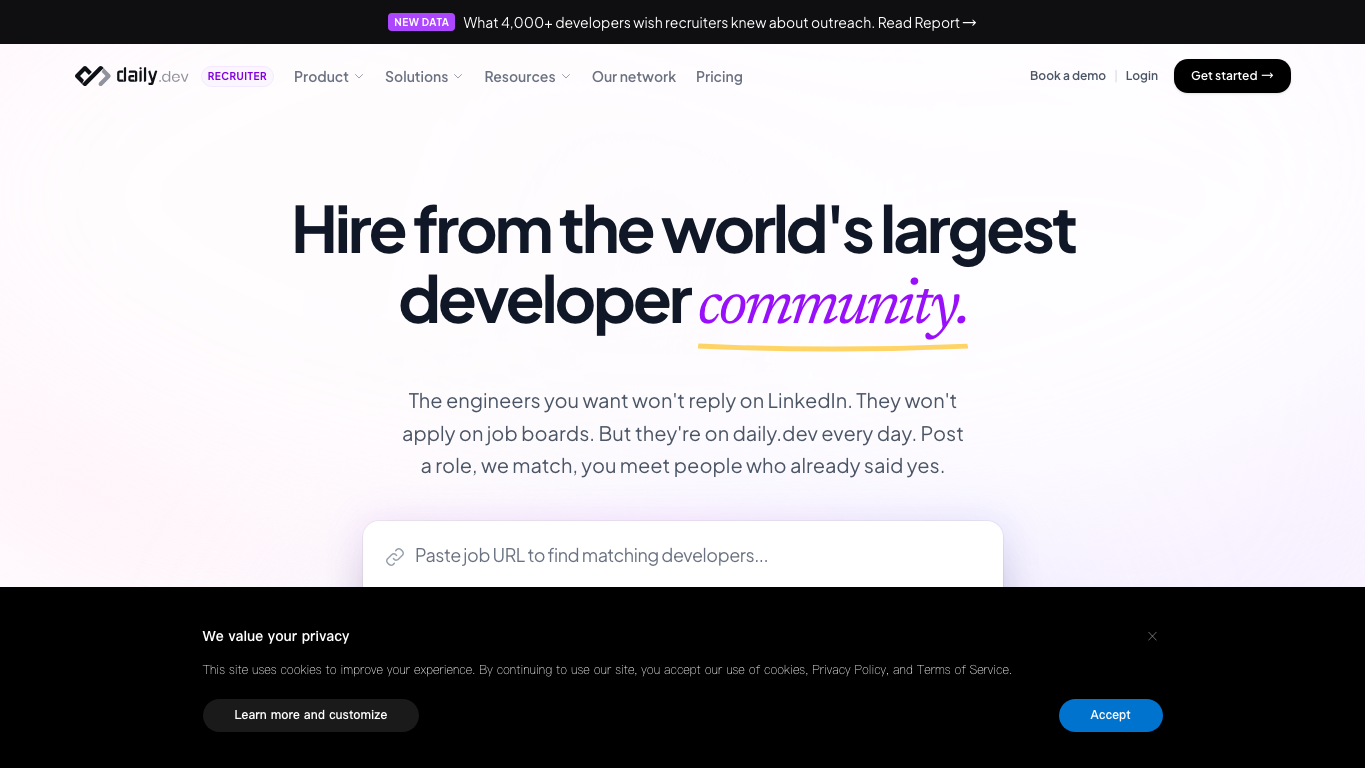Click the NEW DATA badge in top banner
This screenshot has height=768, width=1365.
click(421, 22)
